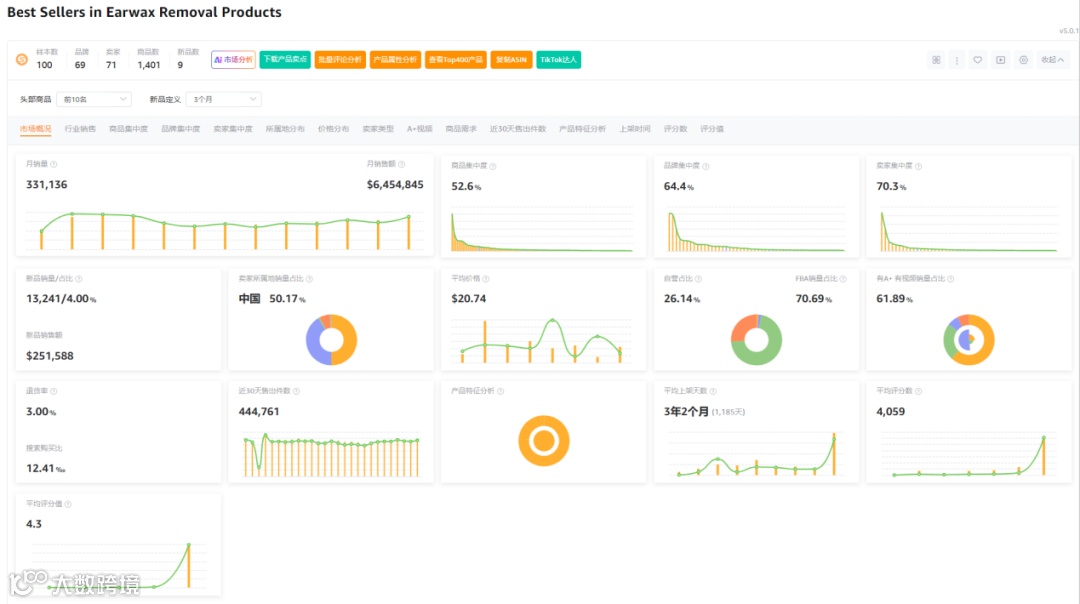This screenshot has width=1080, height=604.
Task: Click help icon next to 产品特征分析 card title
Action: 500,391
